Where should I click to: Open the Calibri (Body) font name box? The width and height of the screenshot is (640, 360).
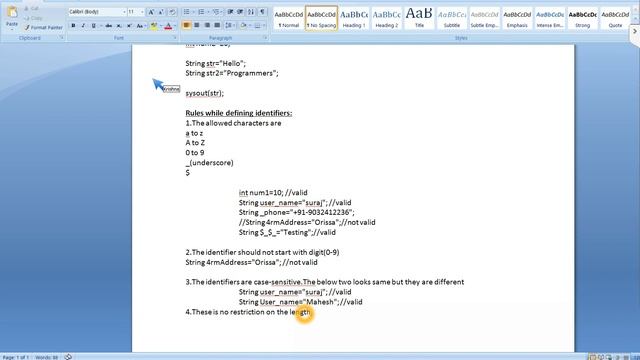(x=98, y=12)
